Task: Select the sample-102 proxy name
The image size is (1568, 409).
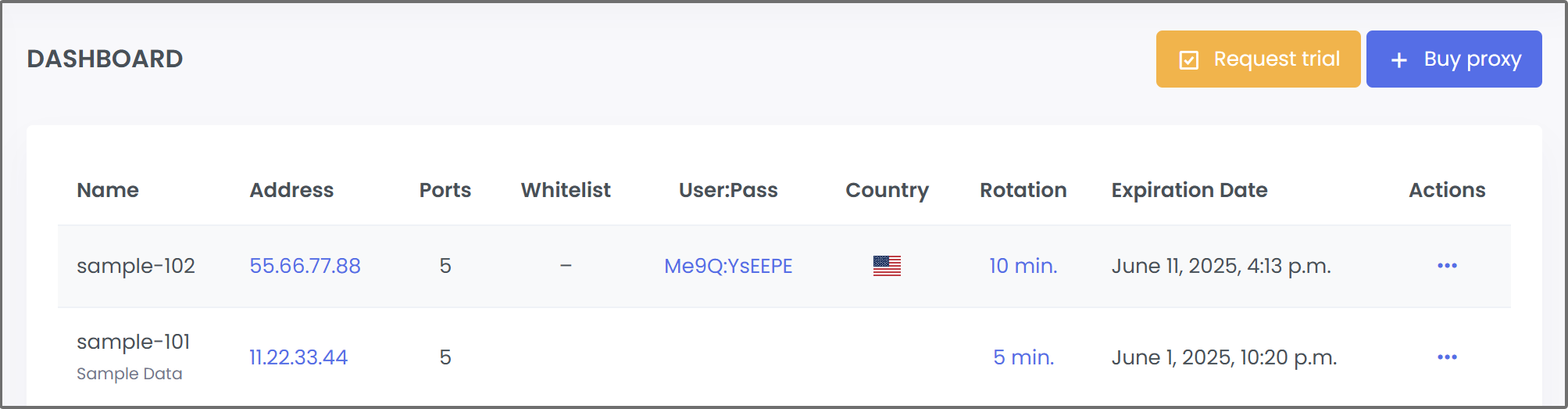Action: [x=136, y=266]
